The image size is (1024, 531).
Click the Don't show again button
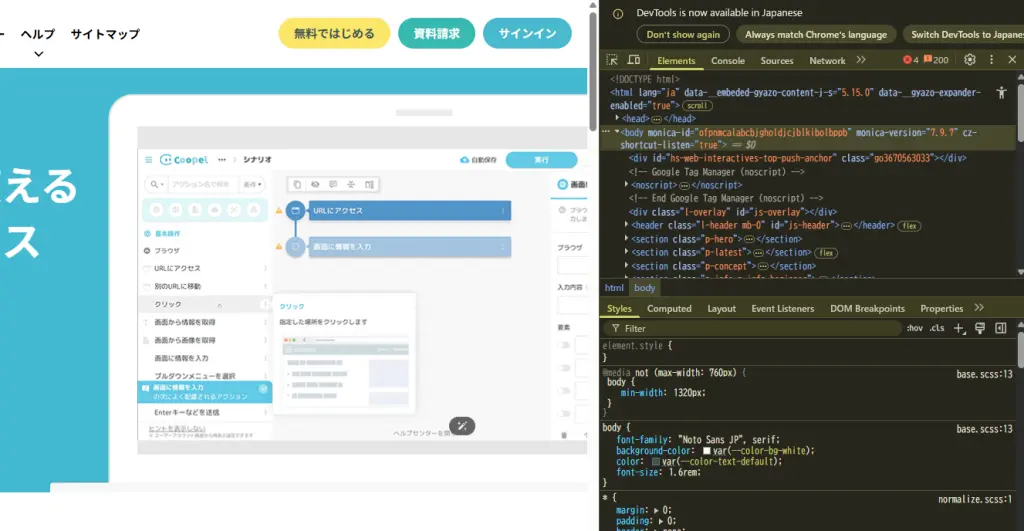tap(683, 35)
